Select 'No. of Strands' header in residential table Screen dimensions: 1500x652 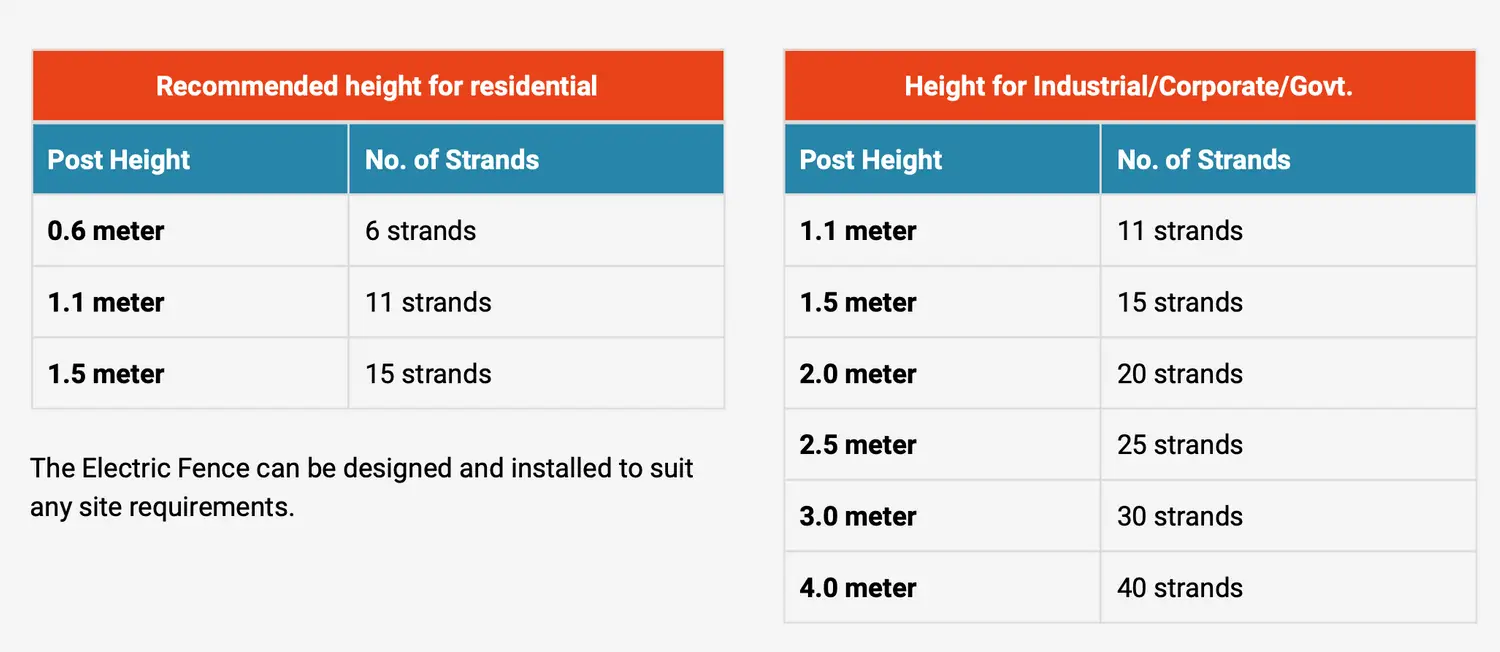tap(452, 160)
